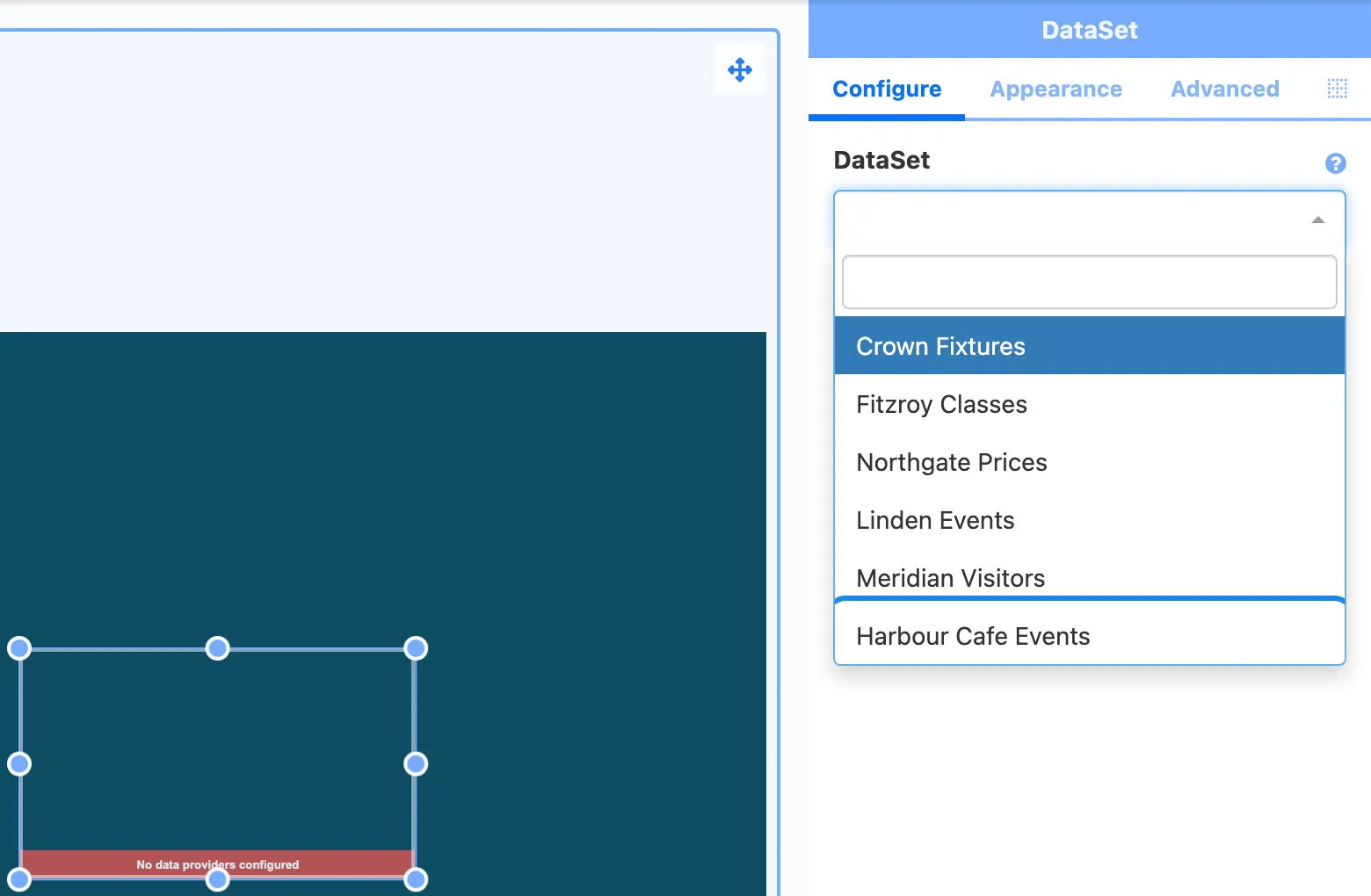Viewport: 1371px width, 896px height.
Task: Click the bottom-right resize handle of the widget
Action: pos(416,879)
